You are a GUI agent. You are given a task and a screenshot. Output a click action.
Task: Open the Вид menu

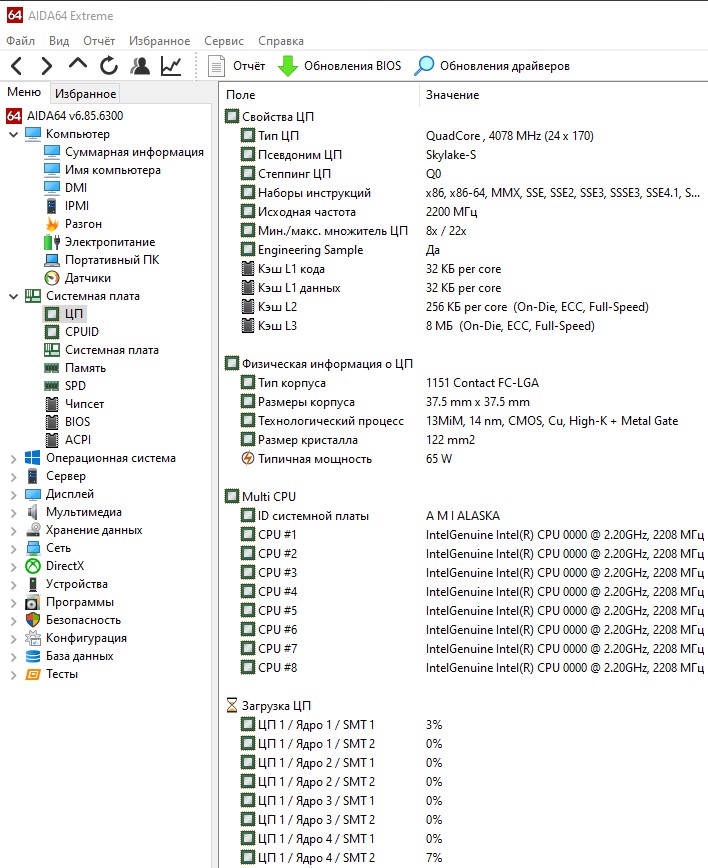coord(59,41)
